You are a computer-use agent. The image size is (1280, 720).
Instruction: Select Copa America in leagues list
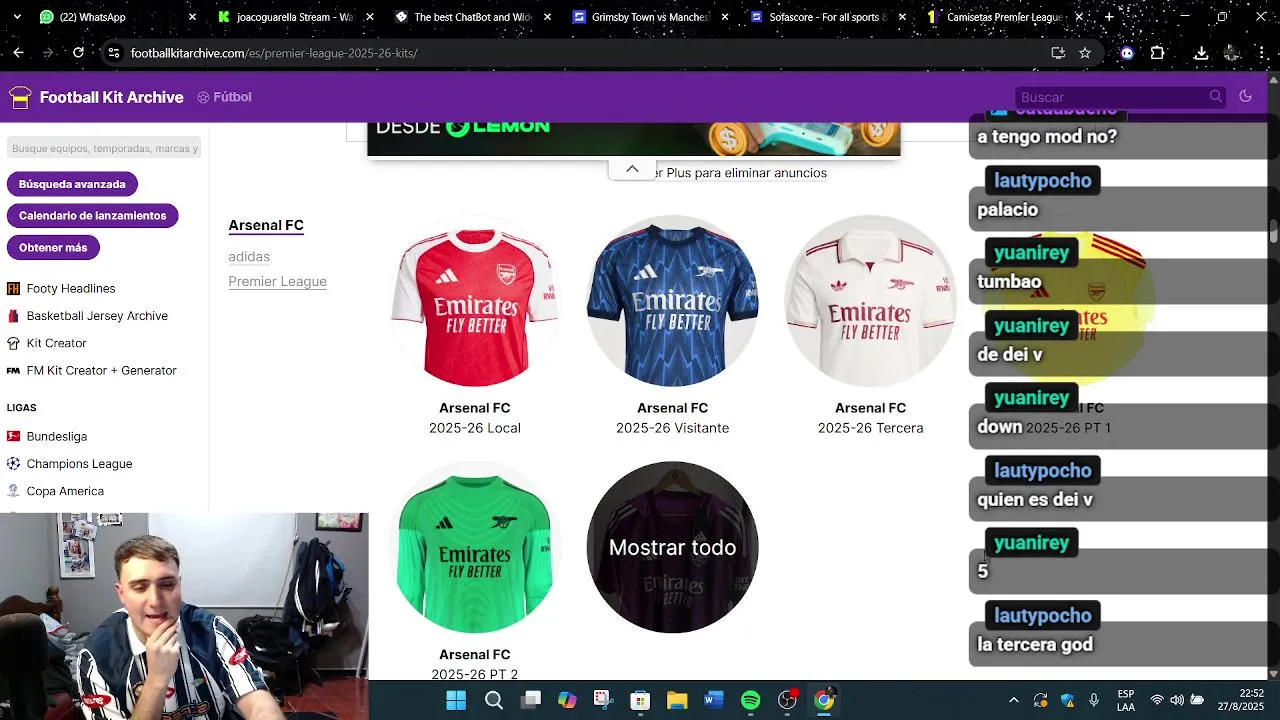pos(65,491)
